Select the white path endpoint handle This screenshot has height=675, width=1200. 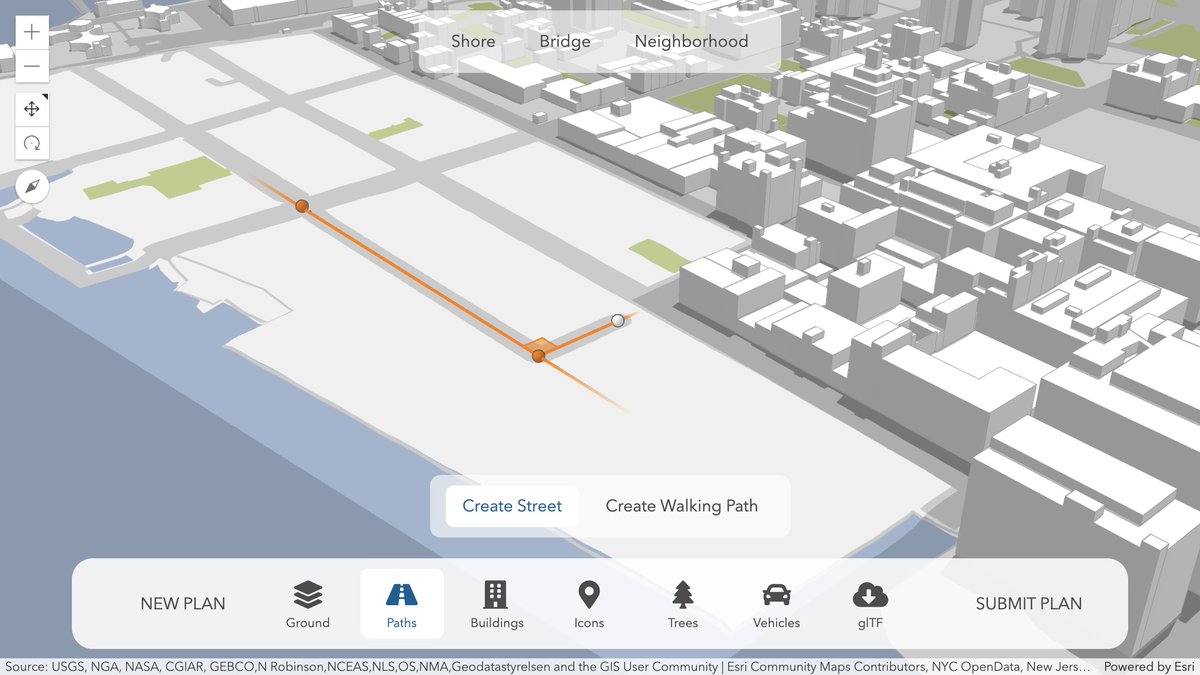point(618,321)
